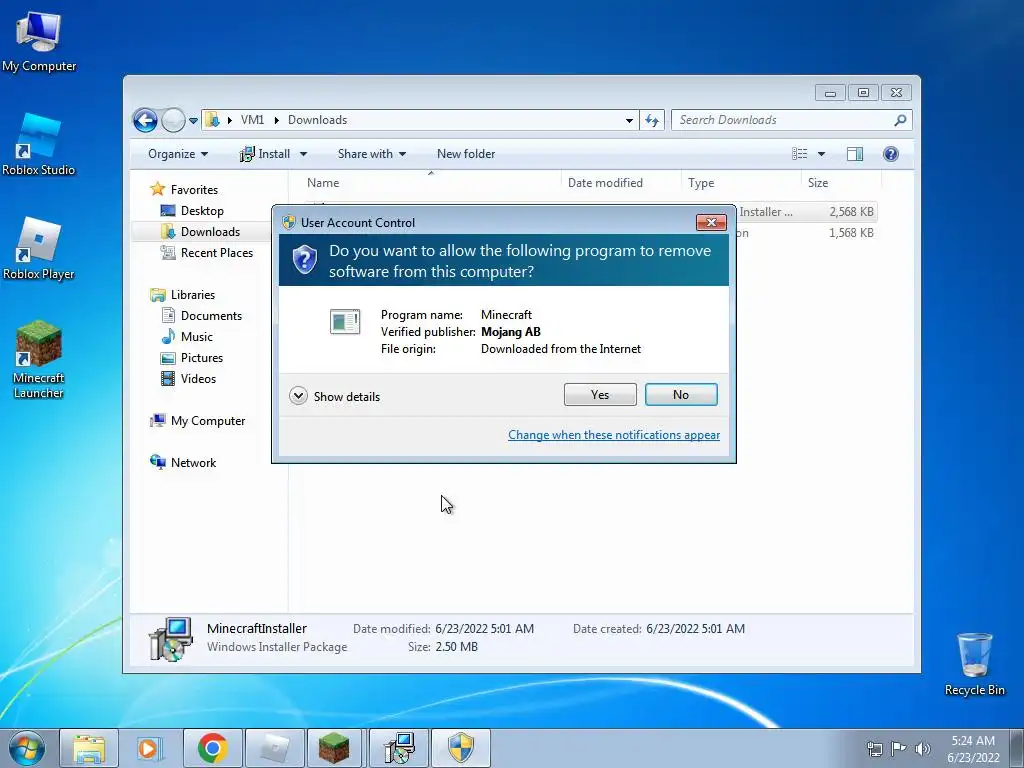Open the Google Chrome taskbar icon
1024x768 pixels.
212,748
